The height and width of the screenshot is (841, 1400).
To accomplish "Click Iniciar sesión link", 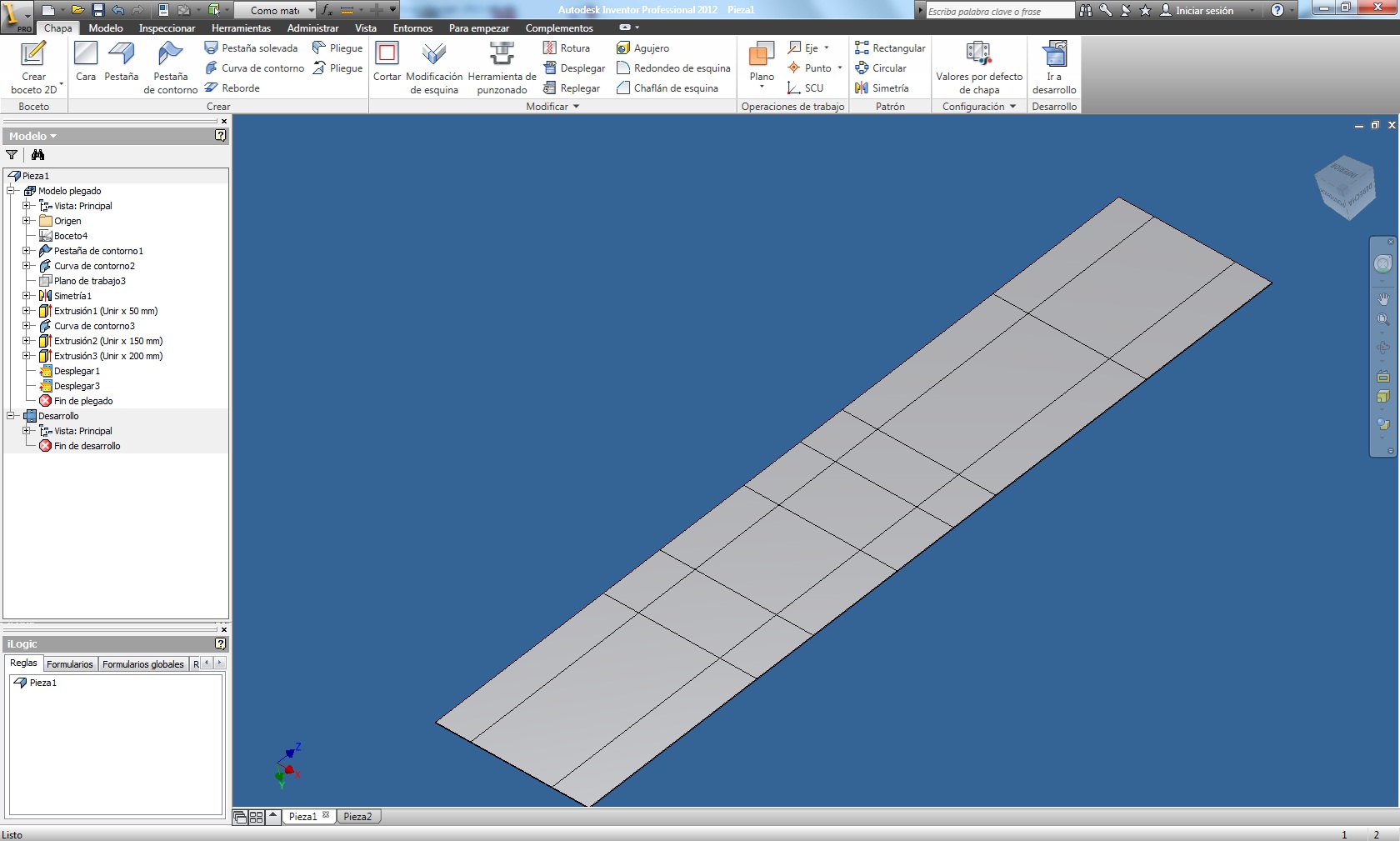I will pos(1197,10).
